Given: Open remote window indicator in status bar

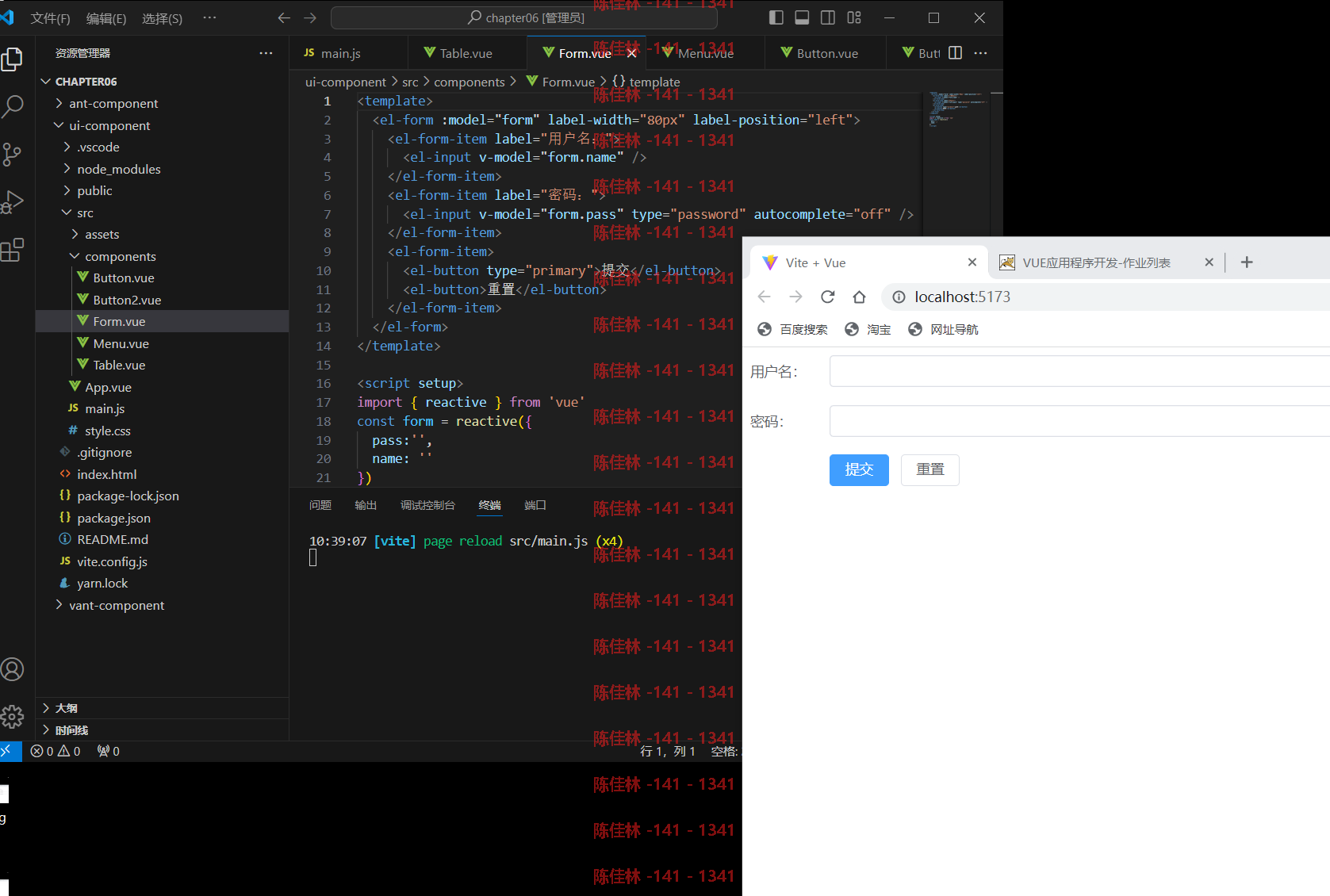Looking at the screenshot, I should pyautogui.click(x=9, y=751).
